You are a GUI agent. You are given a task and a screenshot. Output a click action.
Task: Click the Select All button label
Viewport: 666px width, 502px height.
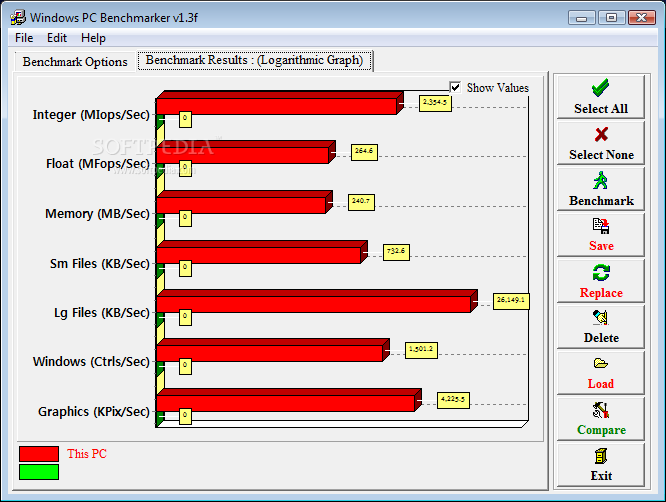tap(601, 109)
